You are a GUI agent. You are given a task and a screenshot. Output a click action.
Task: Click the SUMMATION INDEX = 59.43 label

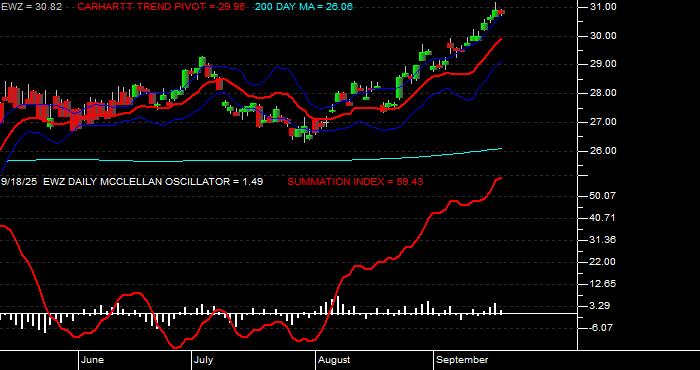(x=355, y=182)
